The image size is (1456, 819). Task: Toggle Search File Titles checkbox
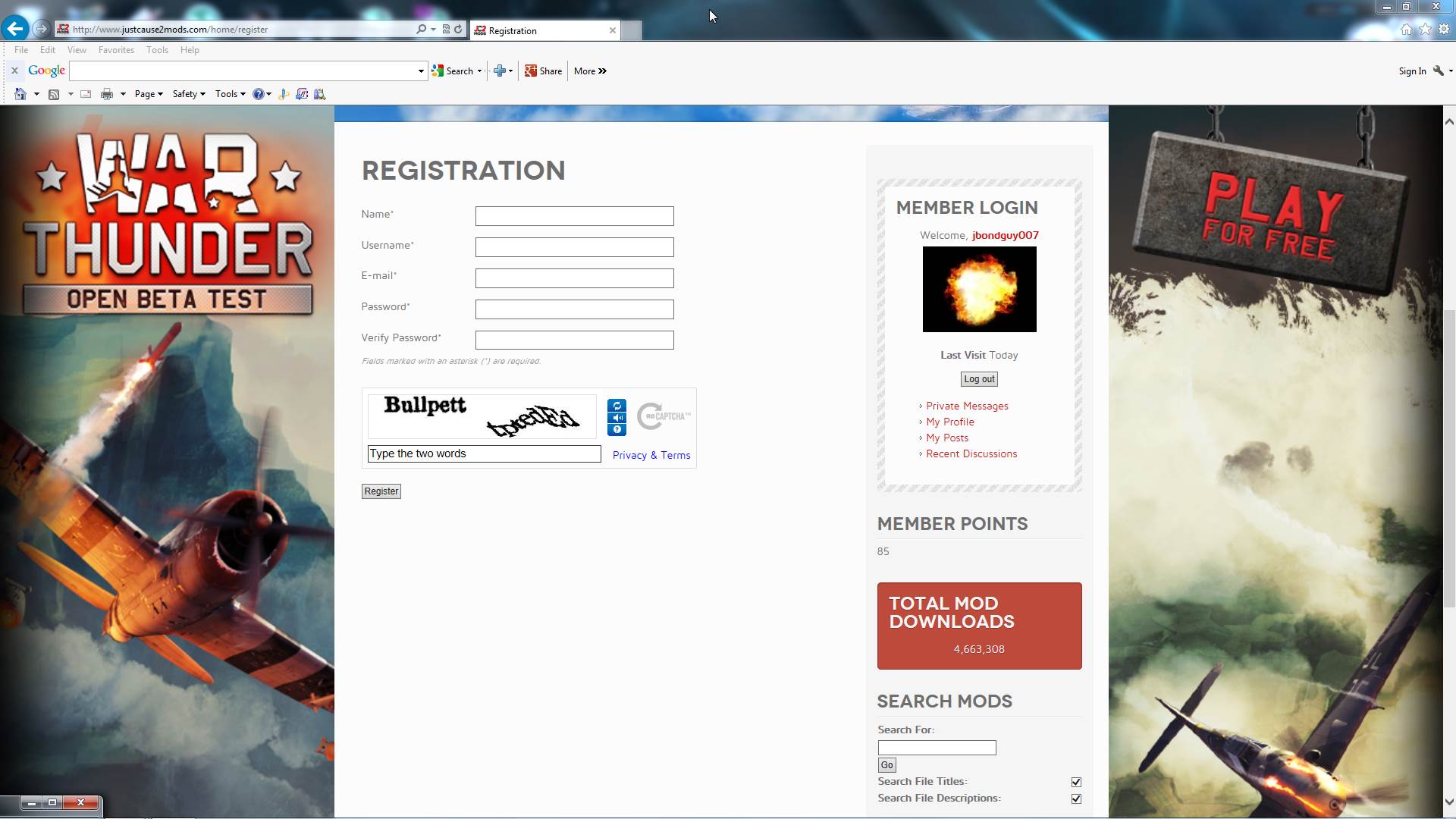tap(1075, 782)
